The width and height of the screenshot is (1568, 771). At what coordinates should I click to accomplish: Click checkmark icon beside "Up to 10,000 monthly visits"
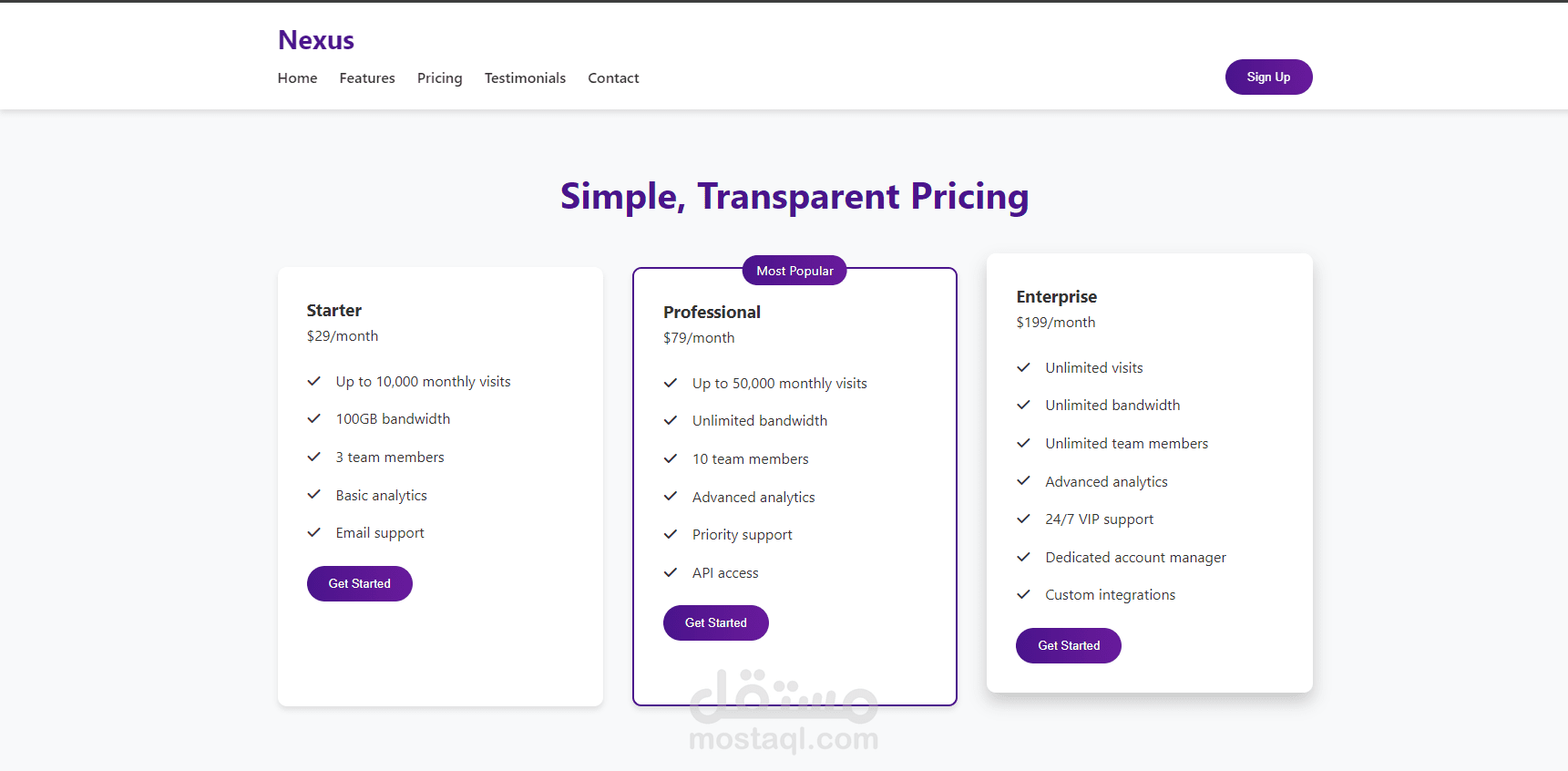coord(314,381)
